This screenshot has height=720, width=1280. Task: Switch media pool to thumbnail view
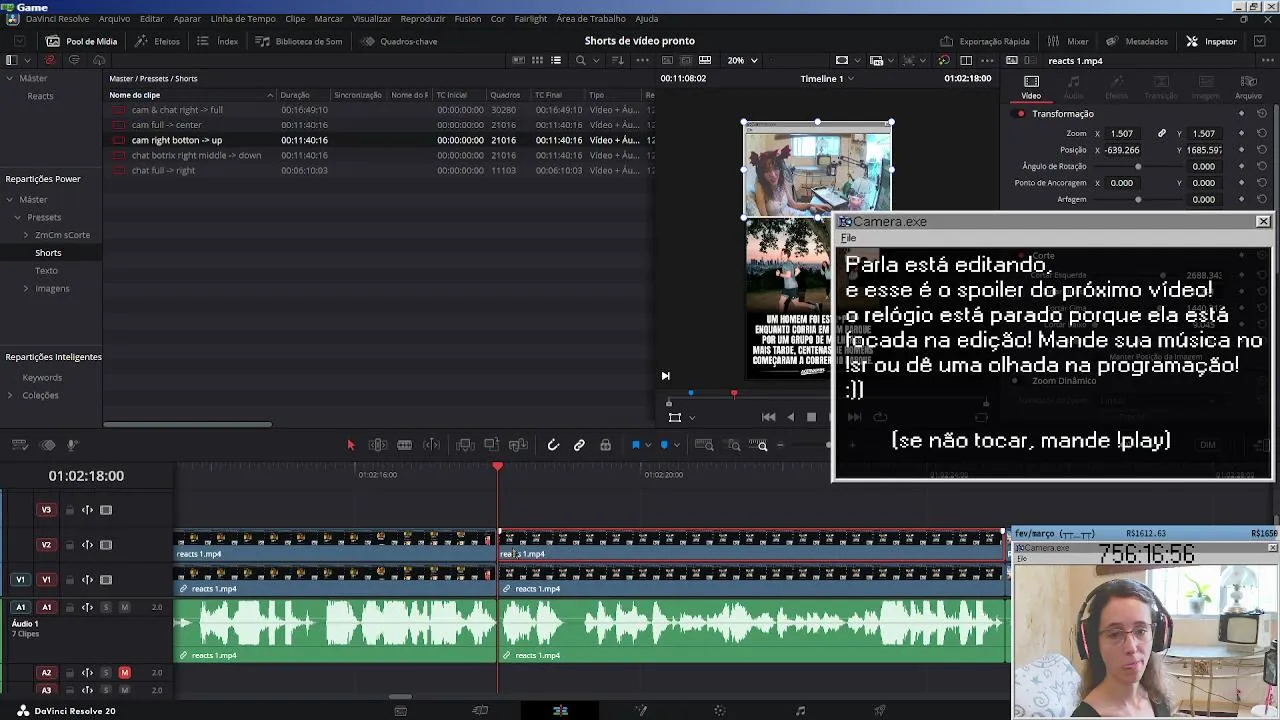[537, 60]
